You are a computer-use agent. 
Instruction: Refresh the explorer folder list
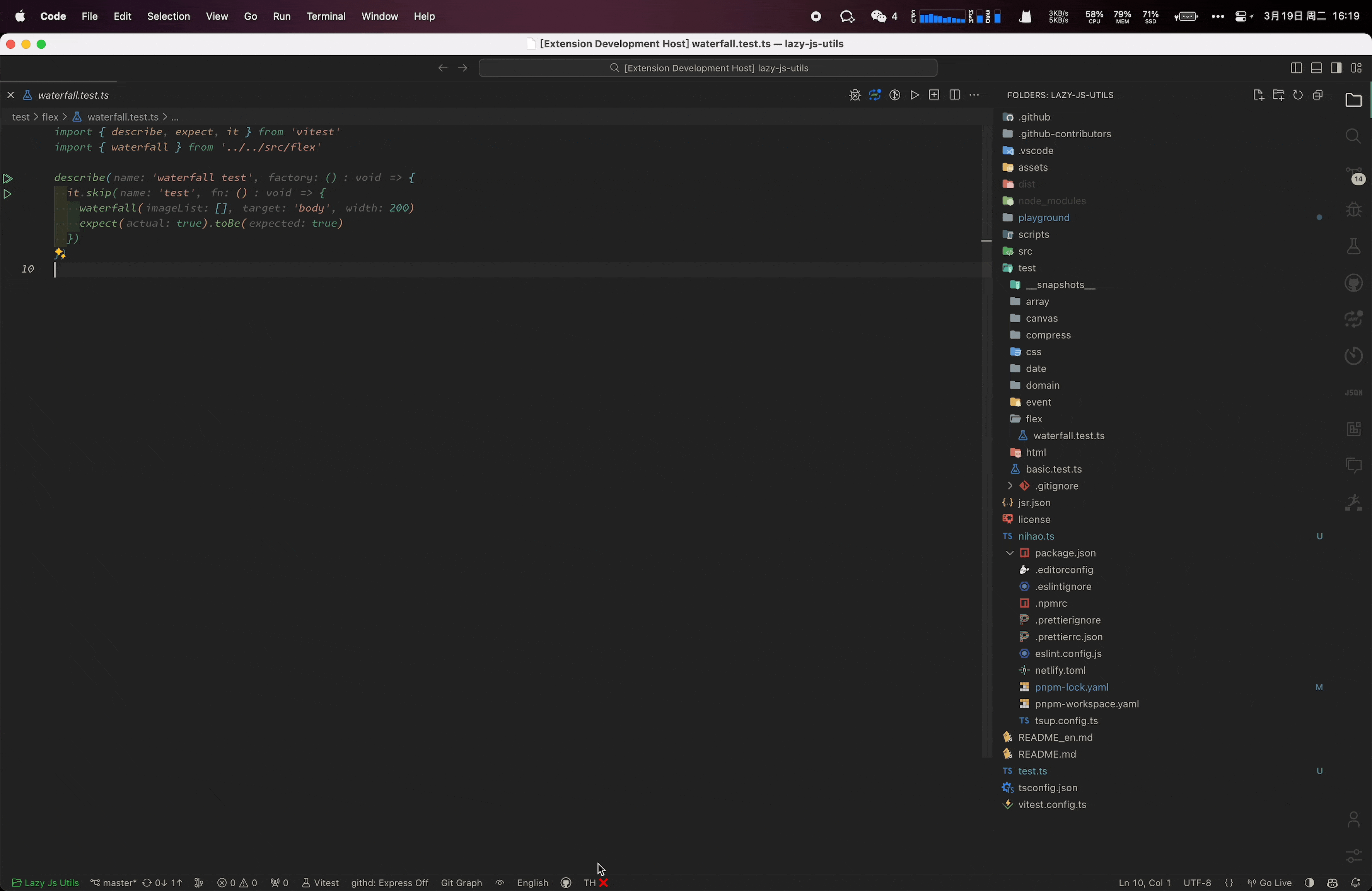click(1298, 95)
